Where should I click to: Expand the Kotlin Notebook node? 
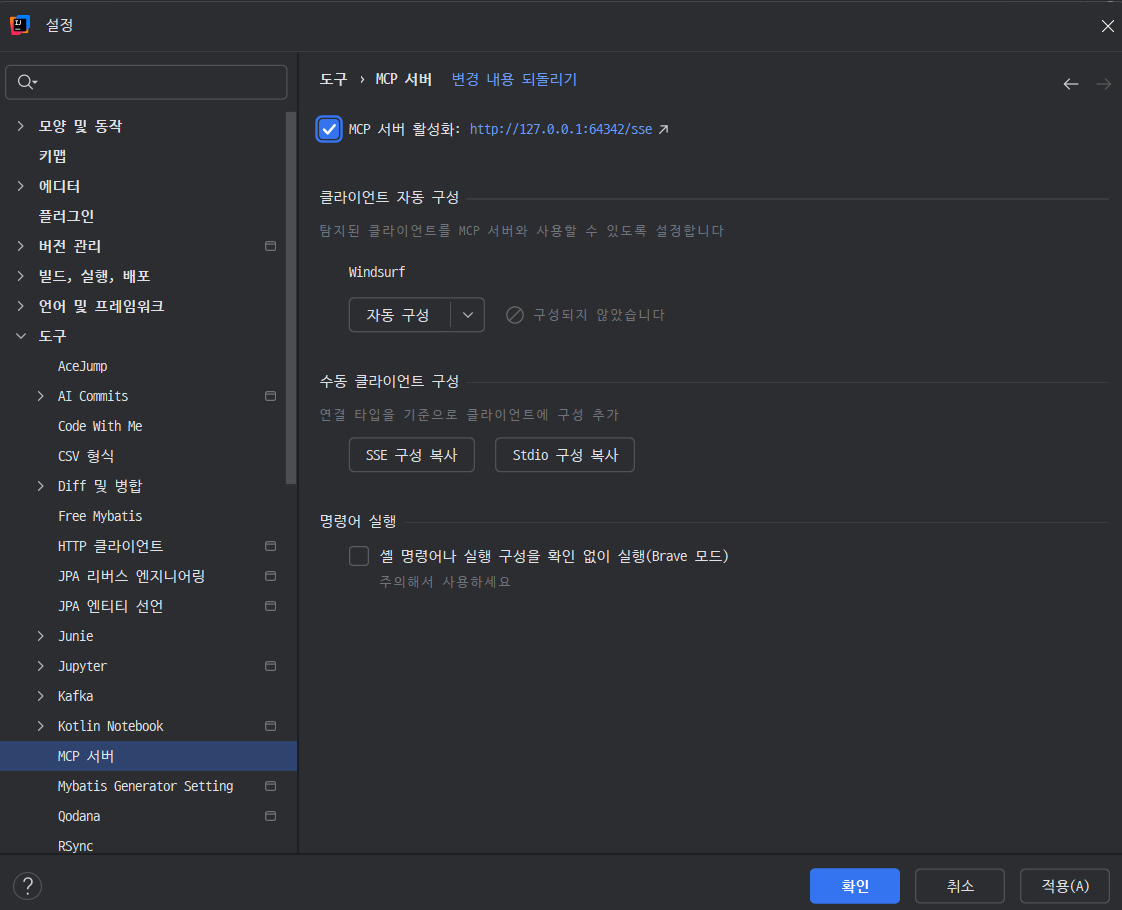tap(41, 726)
